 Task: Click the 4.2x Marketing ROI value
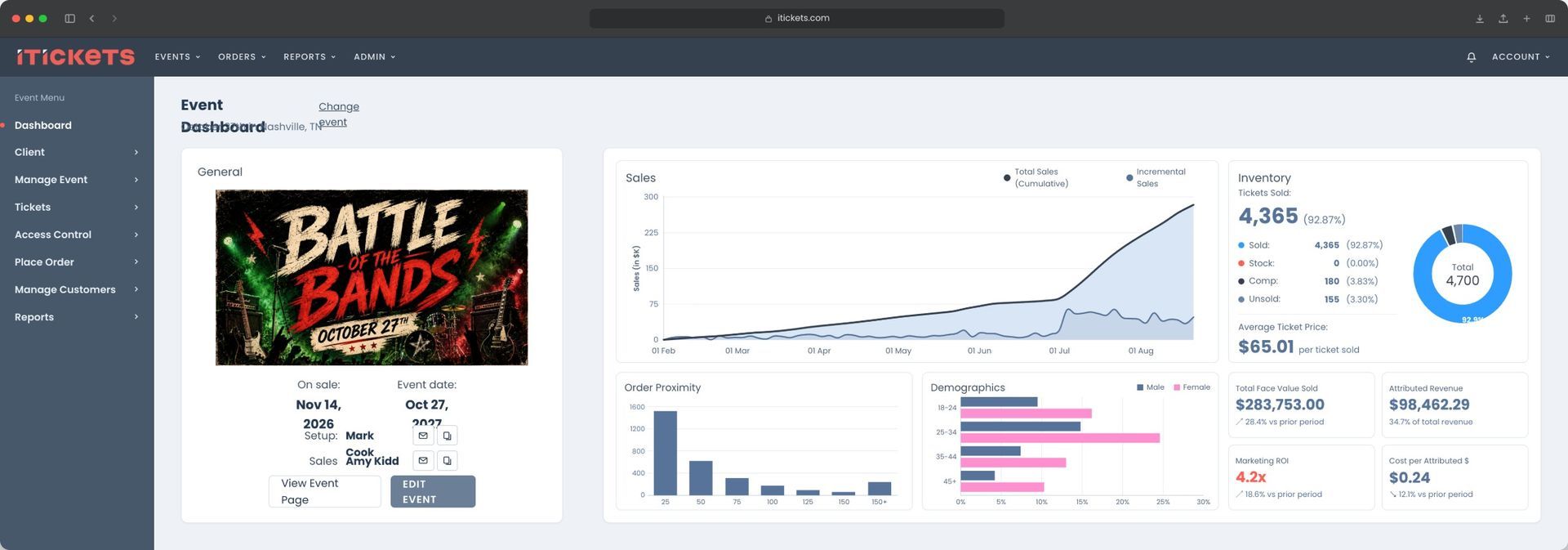[1250, 477]
